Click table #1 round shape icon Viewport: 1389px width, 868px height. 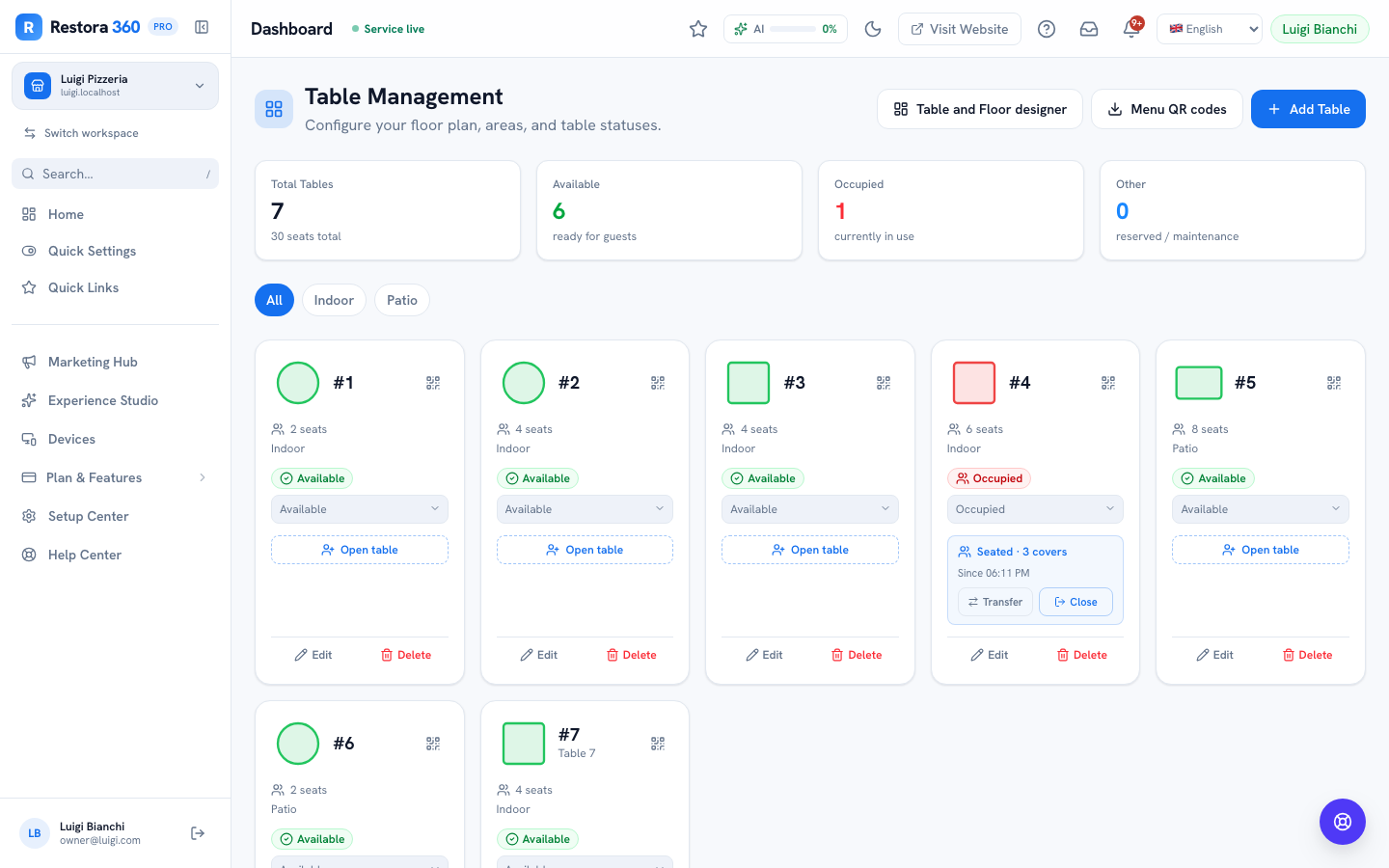[298, 383]
